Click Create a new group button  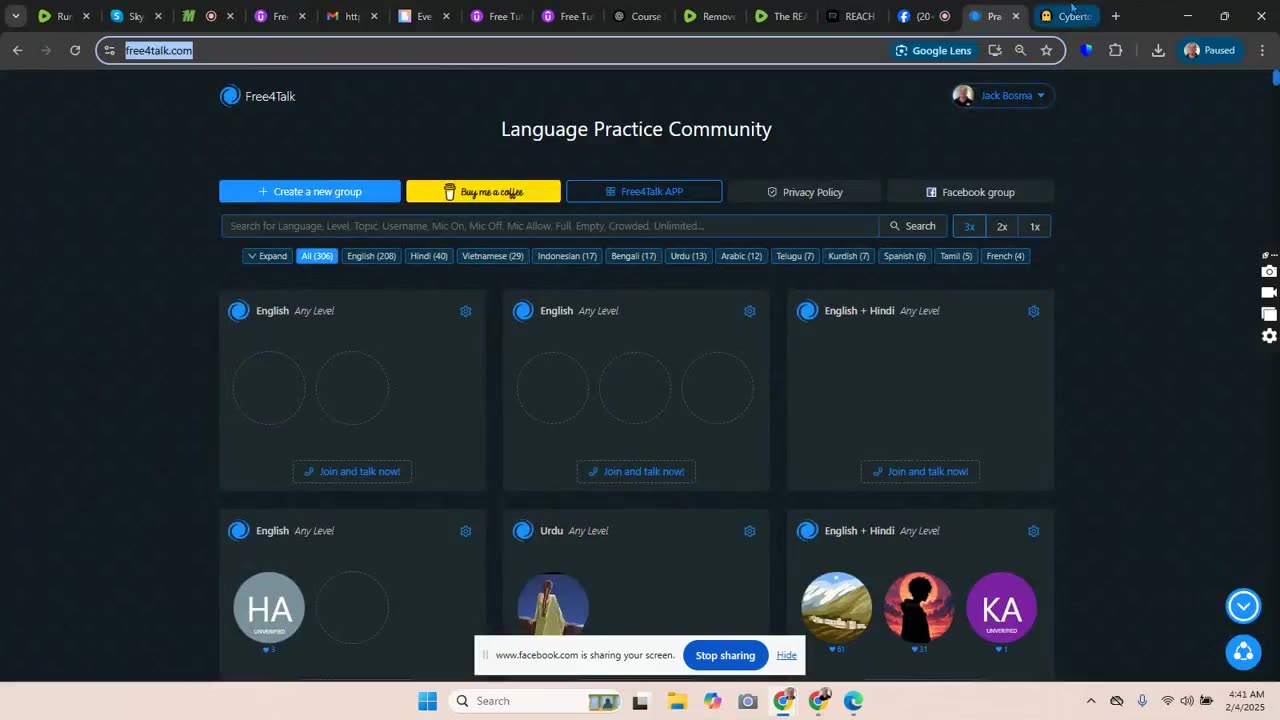(310, 192)
